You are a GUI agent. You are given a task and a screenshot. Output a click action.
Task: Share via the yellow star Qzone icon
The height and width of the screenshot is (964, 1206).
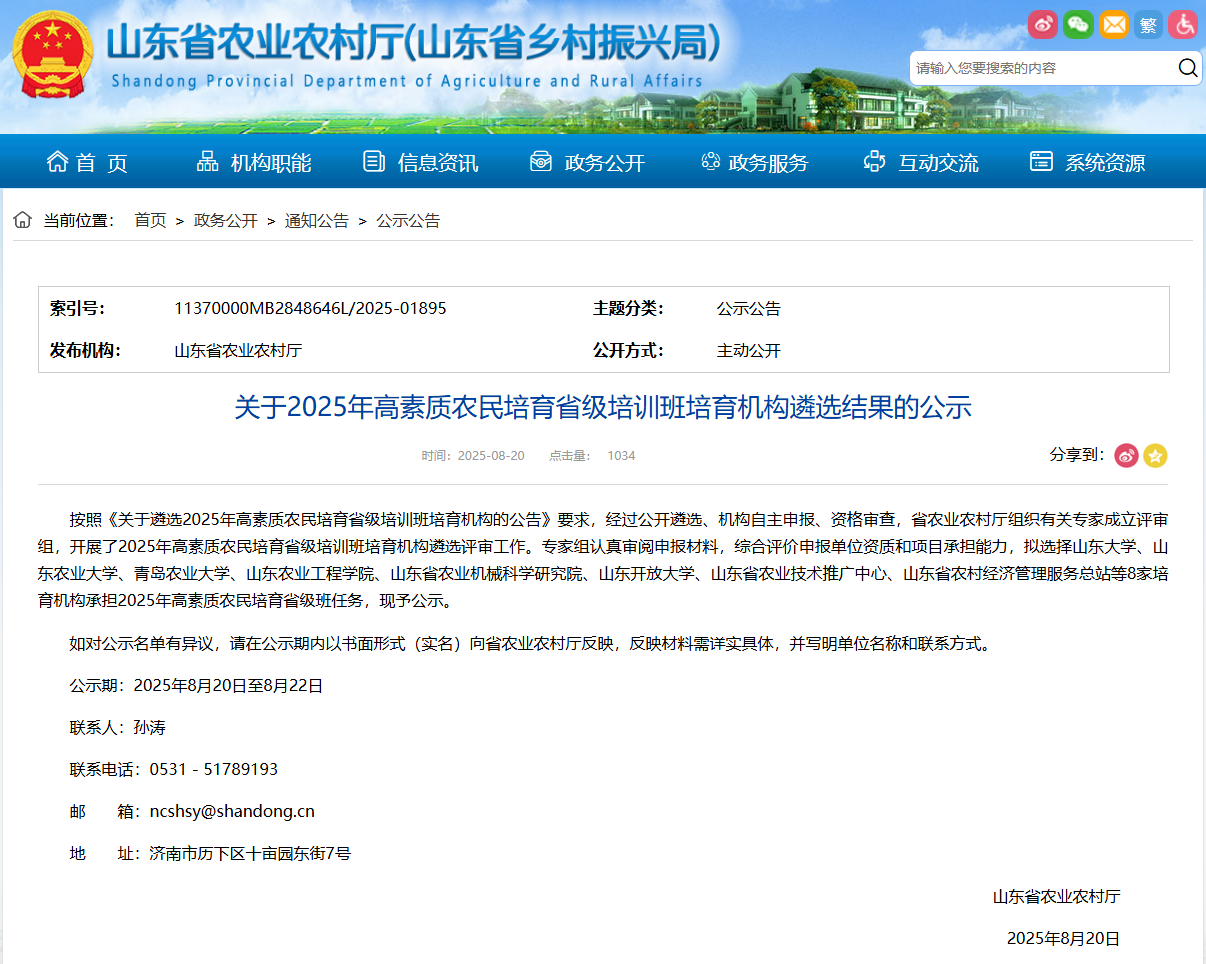[x=1155, y=455]
